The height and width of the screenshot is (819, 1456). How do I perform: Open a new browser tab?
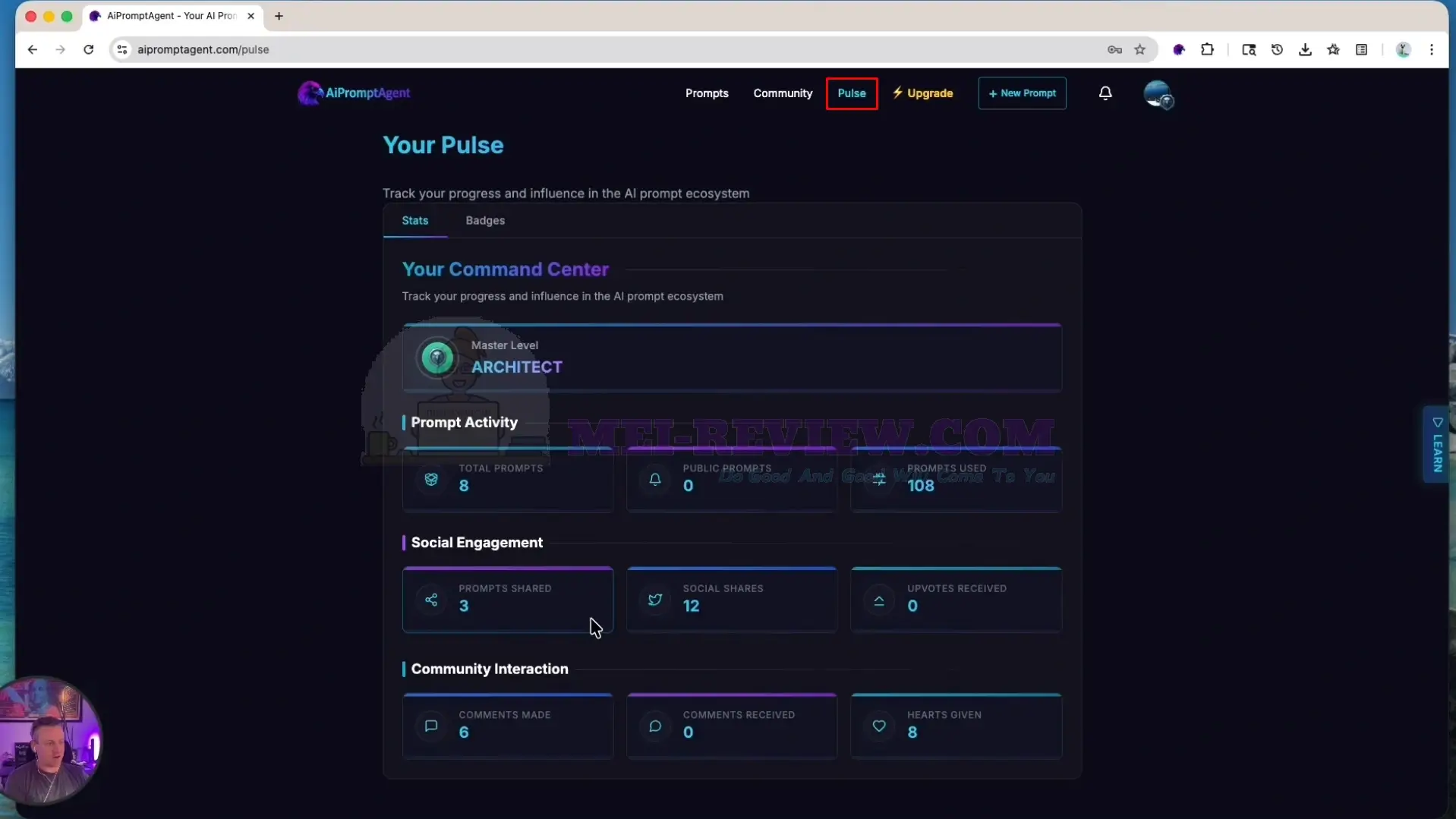pos(279,16)
